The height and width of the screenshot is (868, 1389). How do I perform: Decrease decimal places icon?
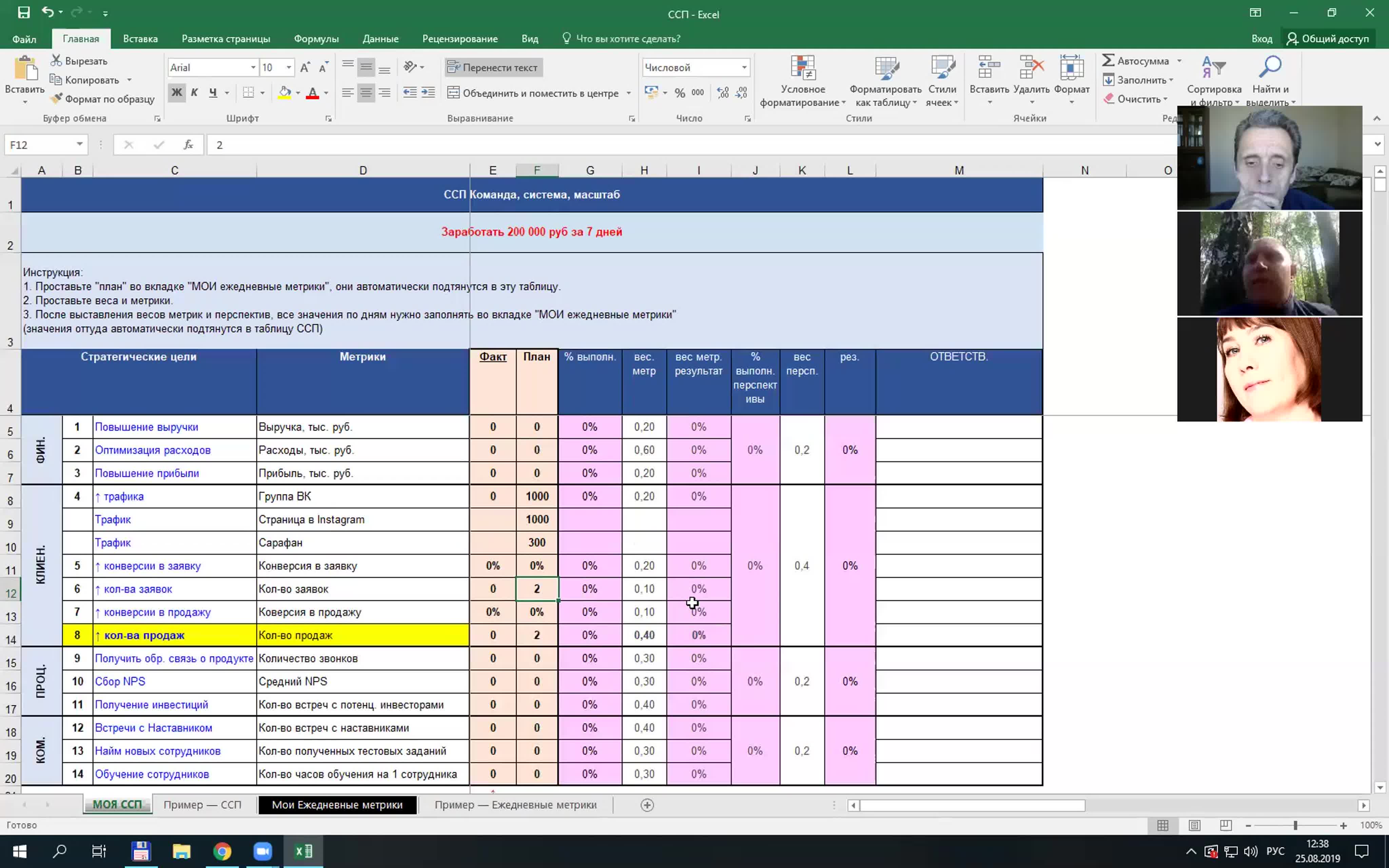(x=741, y=93)
